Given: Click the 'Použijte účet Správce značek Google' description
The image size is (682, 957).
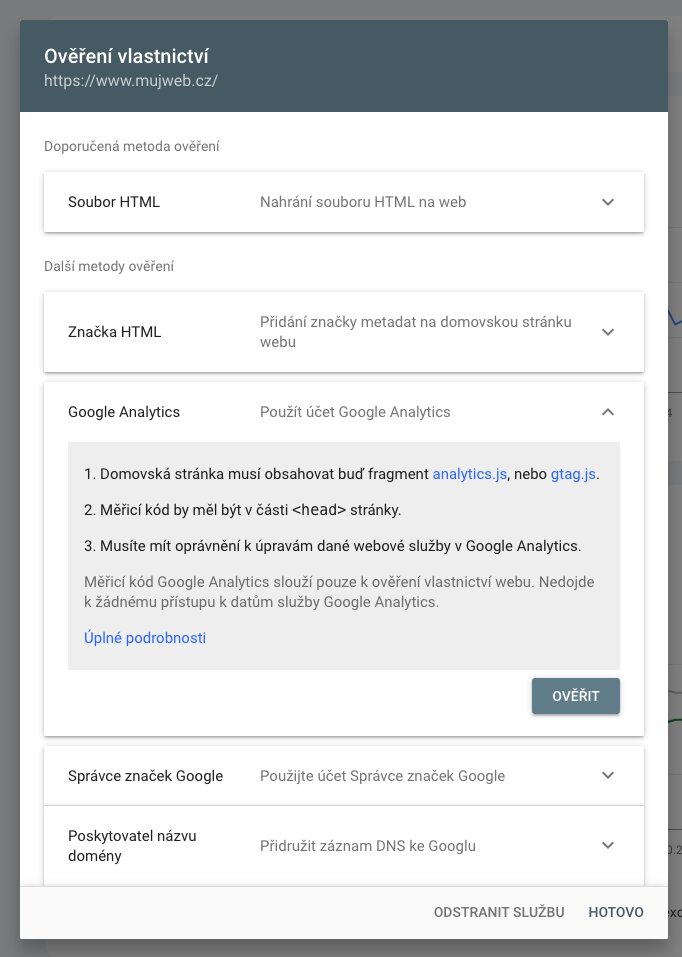Looking at the screenshot, I should click(382, 776).
